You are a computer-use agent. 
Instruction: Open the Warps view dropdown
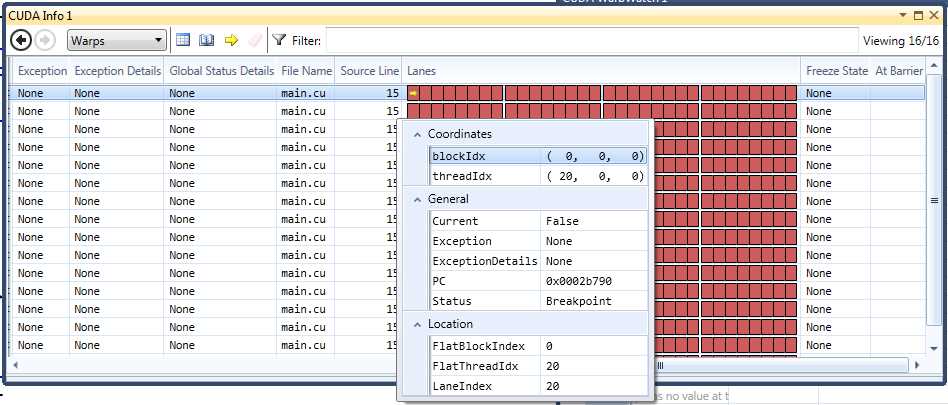[117, 40]
